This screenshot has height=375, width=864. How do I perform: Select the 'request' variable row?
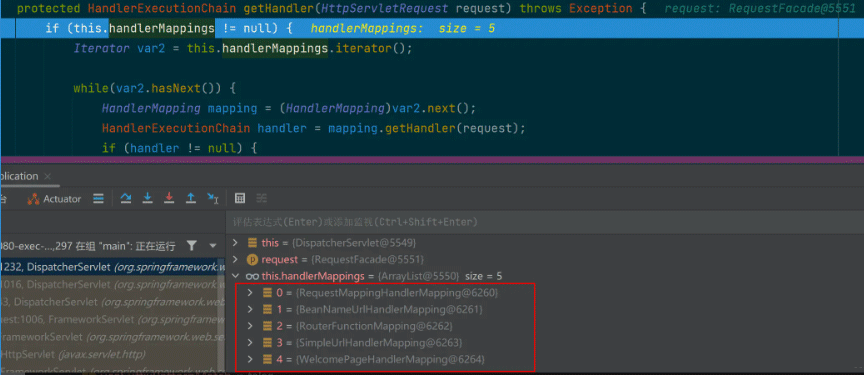(x=544, y=259)
